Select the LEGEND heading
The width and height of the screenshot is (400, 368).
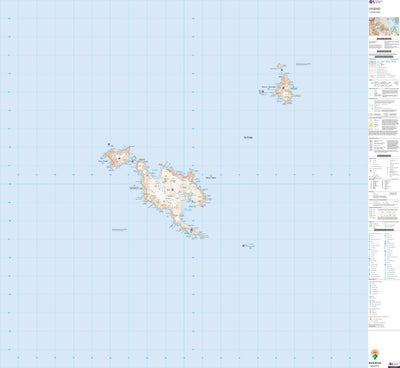pyautogui.click(x=374, y=9)
